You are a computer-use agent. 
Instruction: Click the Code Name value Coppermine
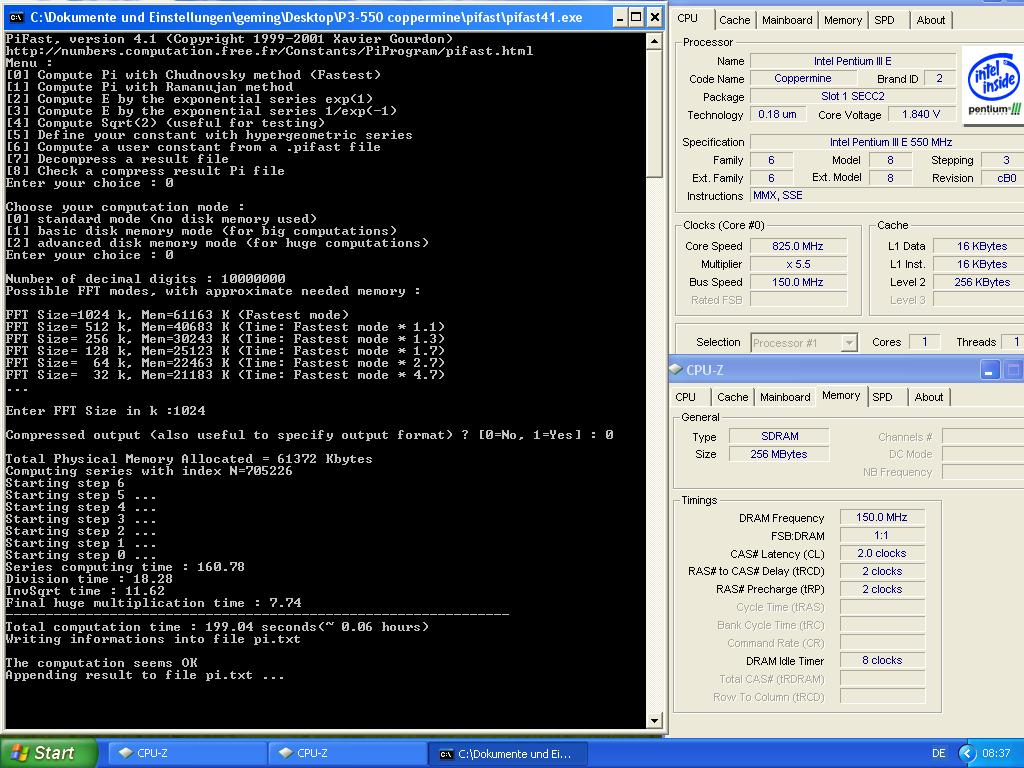[x=803, y=78]
